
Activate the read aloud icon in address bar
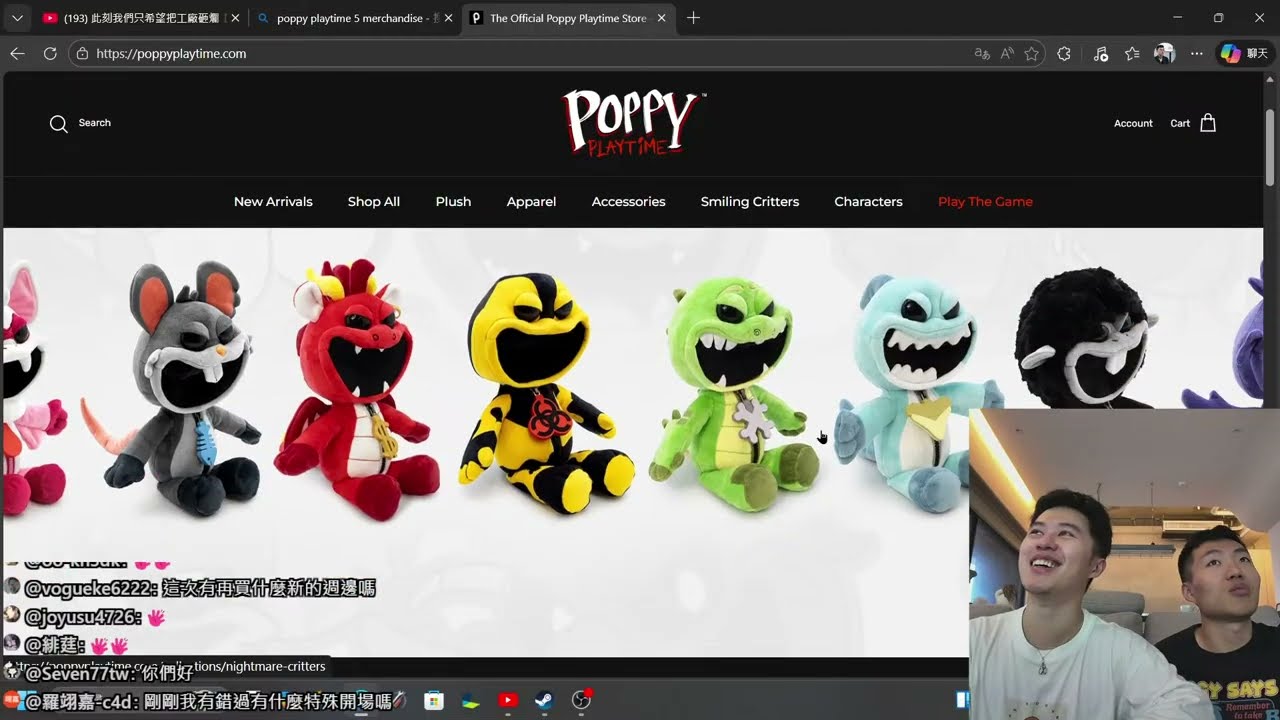(x=1007, y=54)
